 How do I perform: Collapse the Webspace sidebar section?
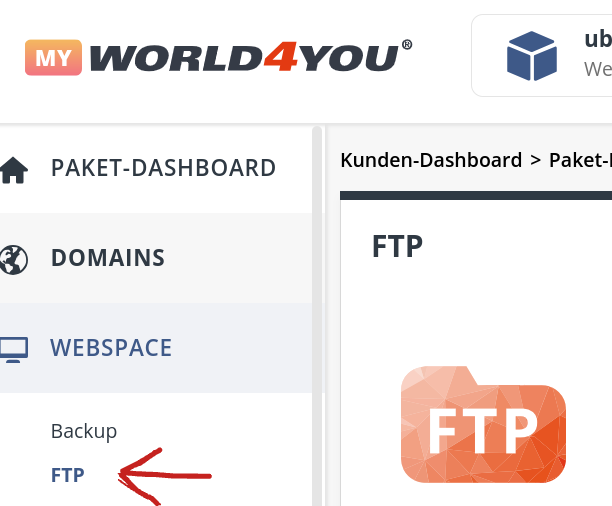(x=111, y=348)
